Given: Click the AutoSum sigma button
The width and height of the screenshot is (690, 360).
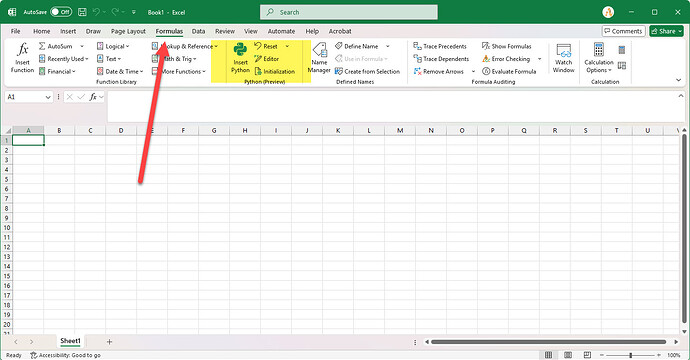Looking at the screenshot, I should 55,46.
